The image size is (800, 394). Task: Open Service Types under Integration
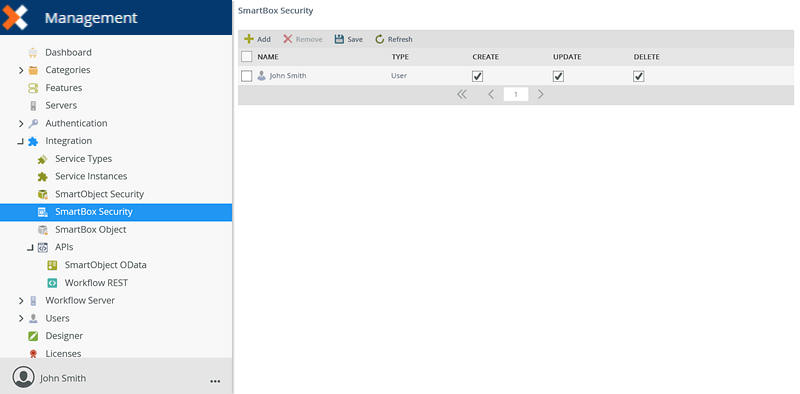click(x=83, y=159)
